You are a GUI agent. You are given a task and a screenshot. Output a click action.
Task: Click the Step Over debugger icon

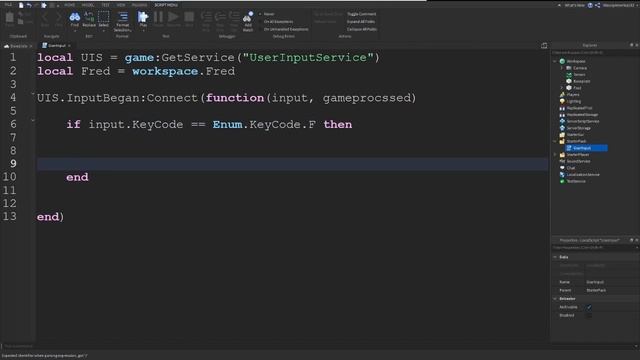point(220,17)
